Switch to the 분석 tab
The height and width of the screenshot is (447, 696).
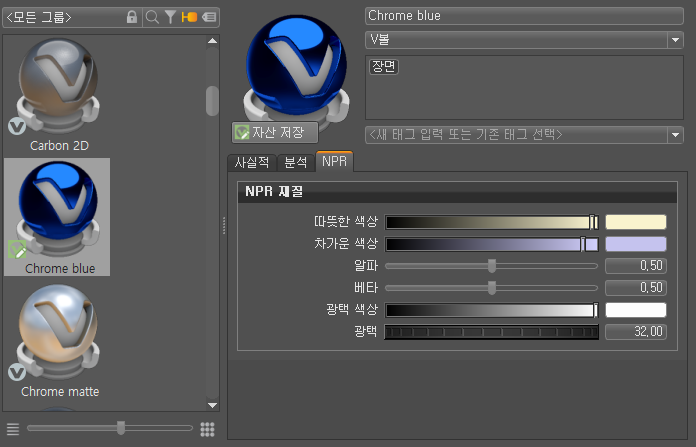pos(296,162)
